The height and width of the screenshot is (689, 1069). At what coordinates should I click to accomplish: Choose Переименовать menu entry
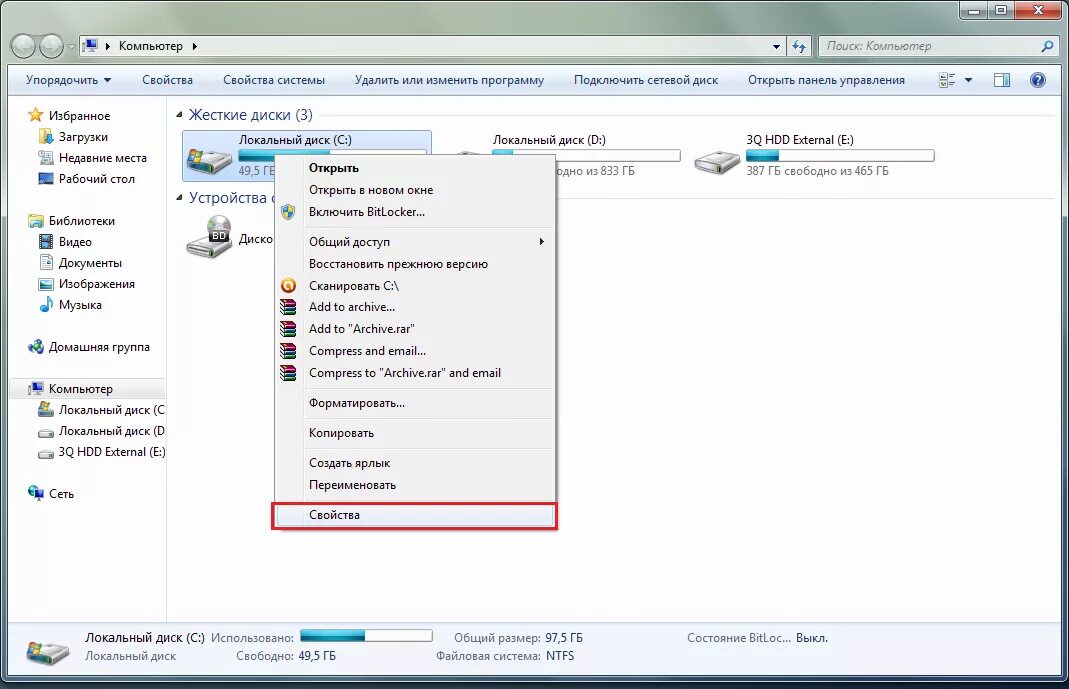coord(352,485)
